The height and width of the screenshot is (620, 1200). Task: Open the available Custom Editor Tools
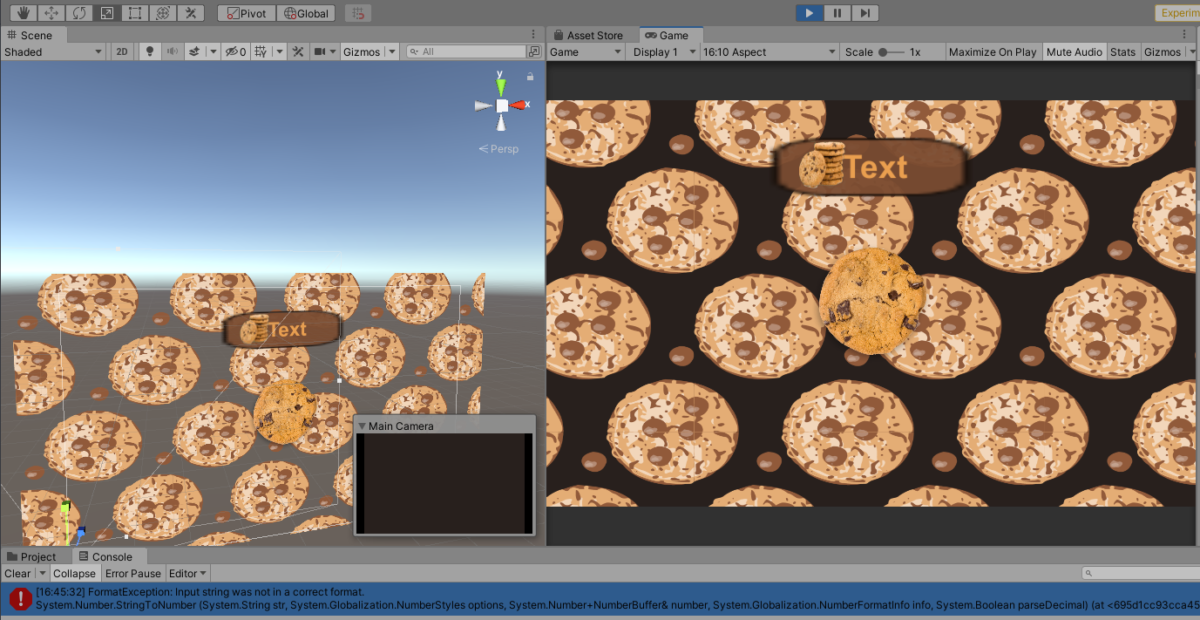point(190,12)
